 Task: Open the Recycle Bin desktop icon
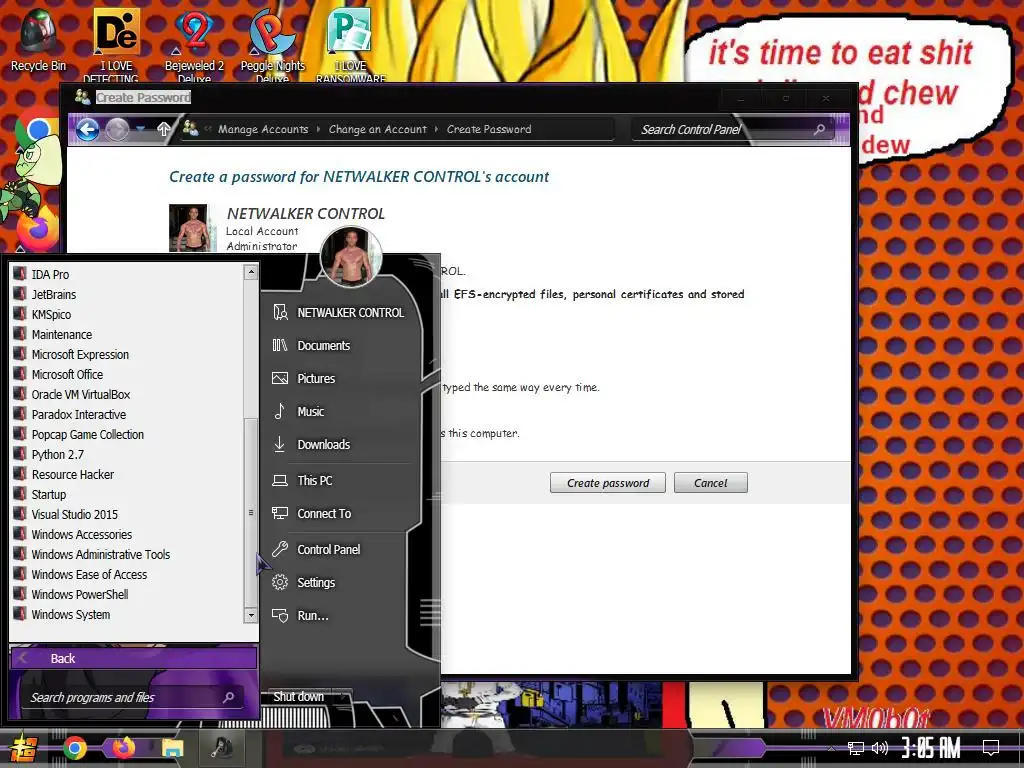click(x=38, y=39)
